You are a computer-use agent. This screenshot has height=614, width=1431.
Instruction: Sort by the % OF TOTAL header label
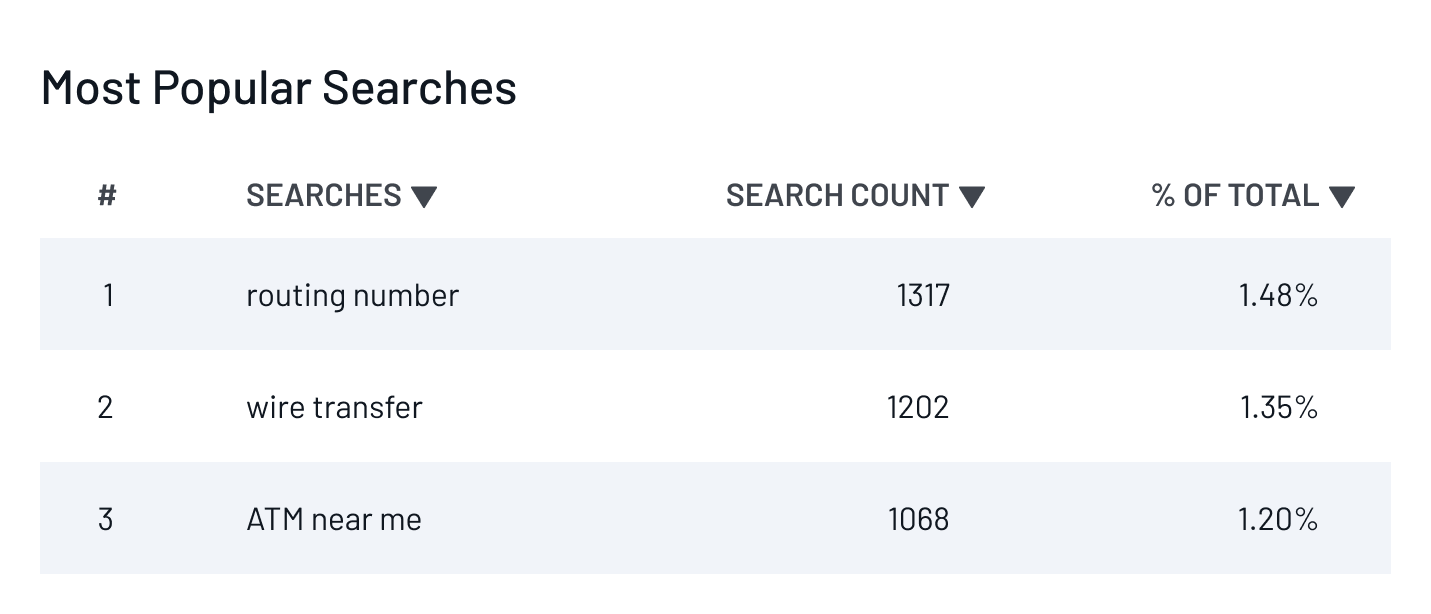1235,195
